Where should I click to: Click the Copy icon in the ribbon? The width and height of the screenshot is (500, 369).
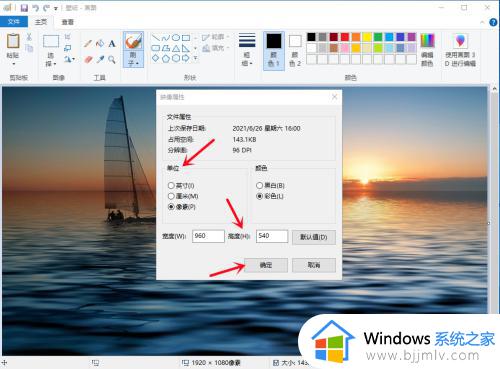(29, 48)
